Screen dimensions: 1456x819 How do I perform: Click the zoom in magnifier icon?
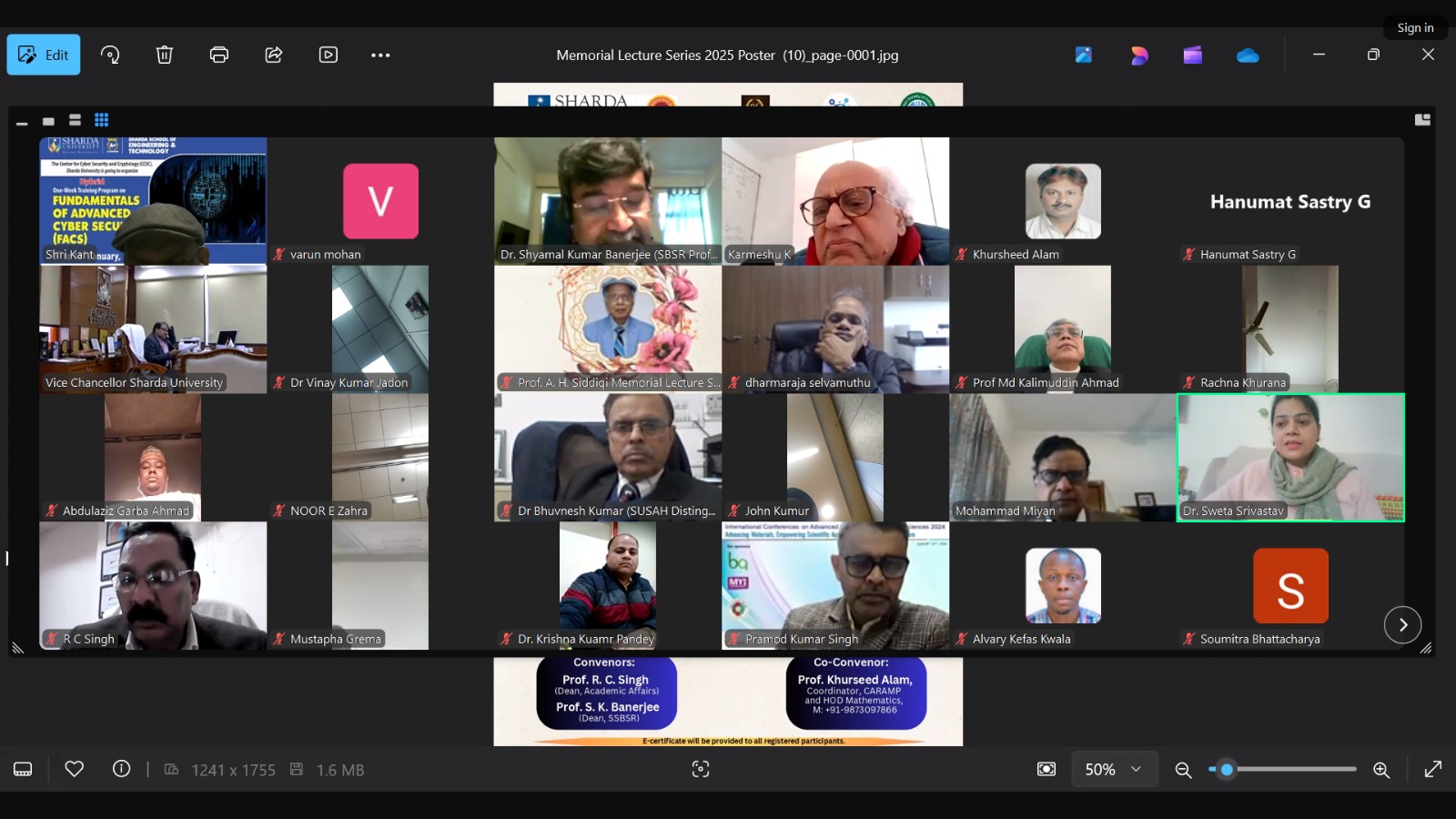(x=1381, y=770)
